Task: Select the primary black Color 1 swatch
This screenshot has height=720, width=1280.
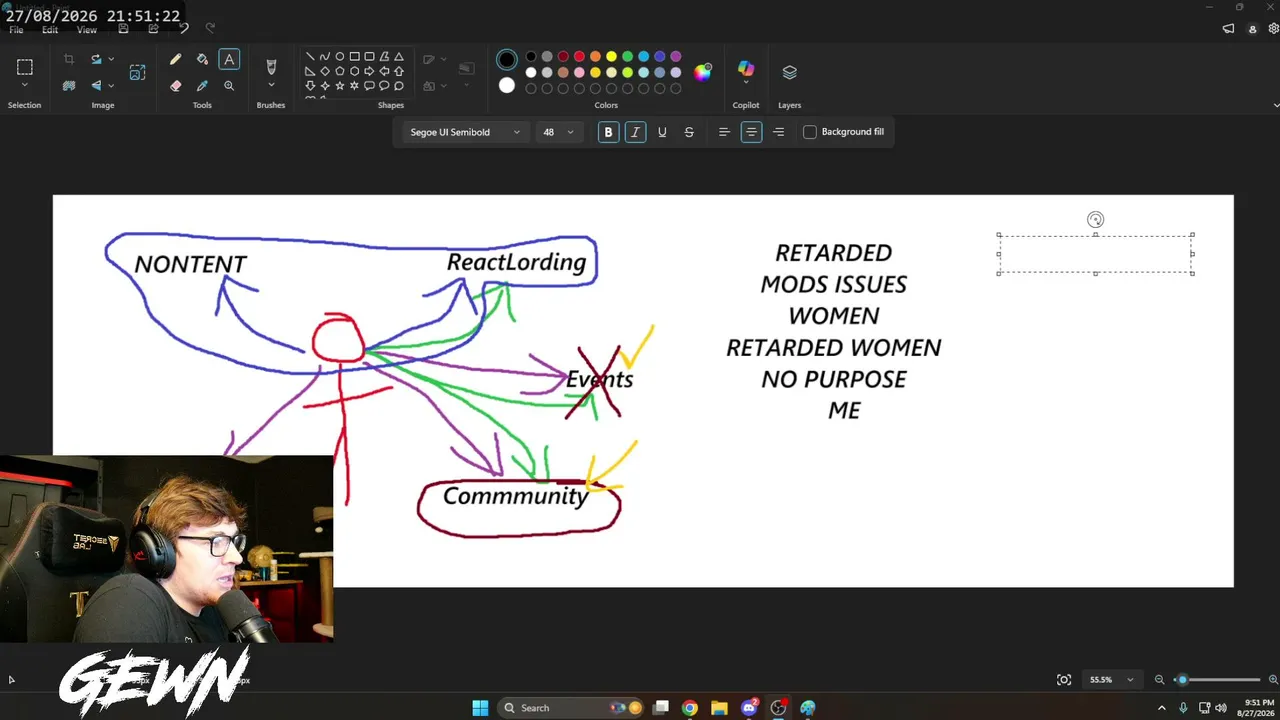Action: coord(507,60)
